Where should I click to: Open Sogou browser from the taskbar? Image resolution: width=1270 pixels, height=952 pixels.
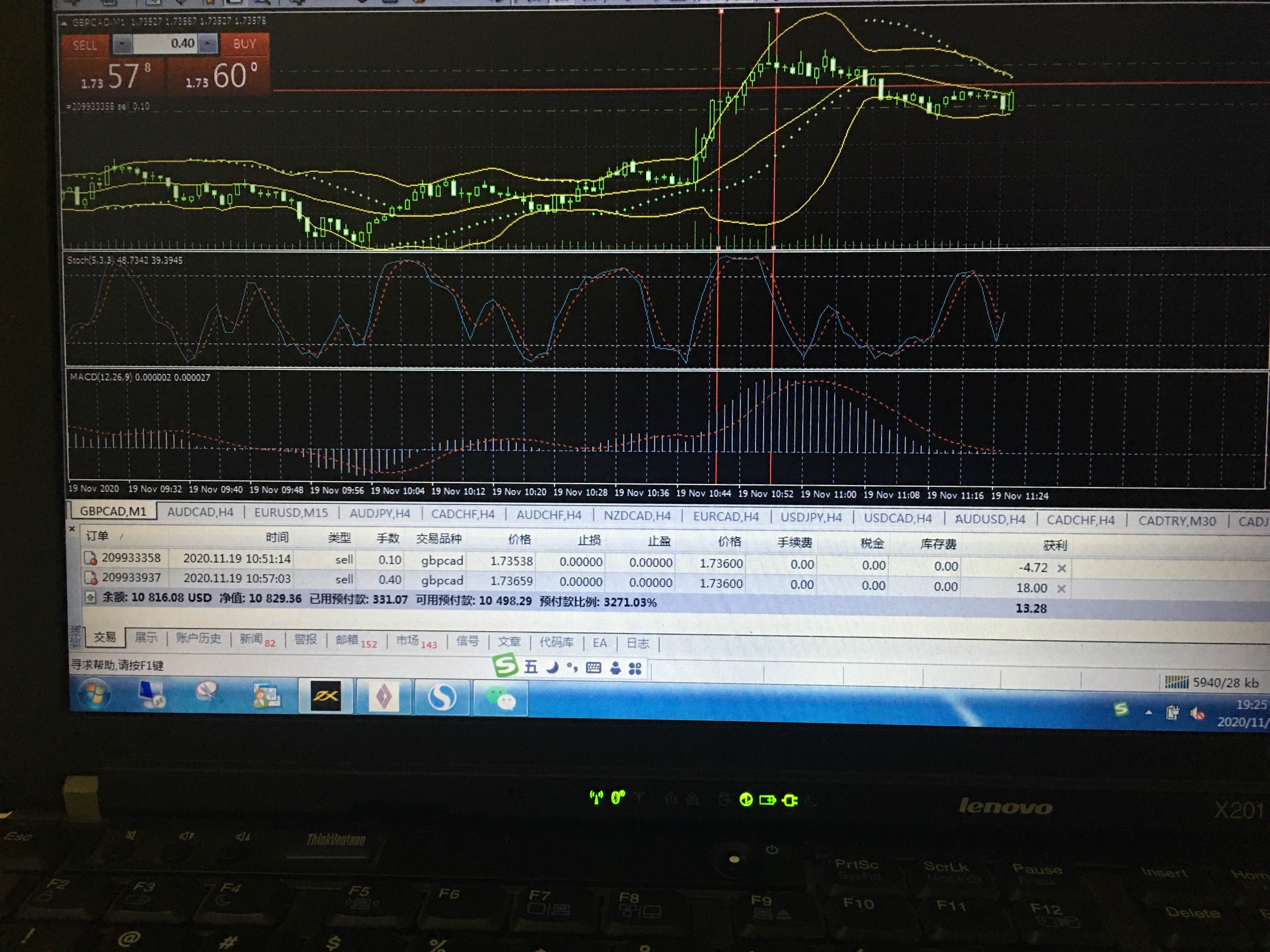(442, 698)
